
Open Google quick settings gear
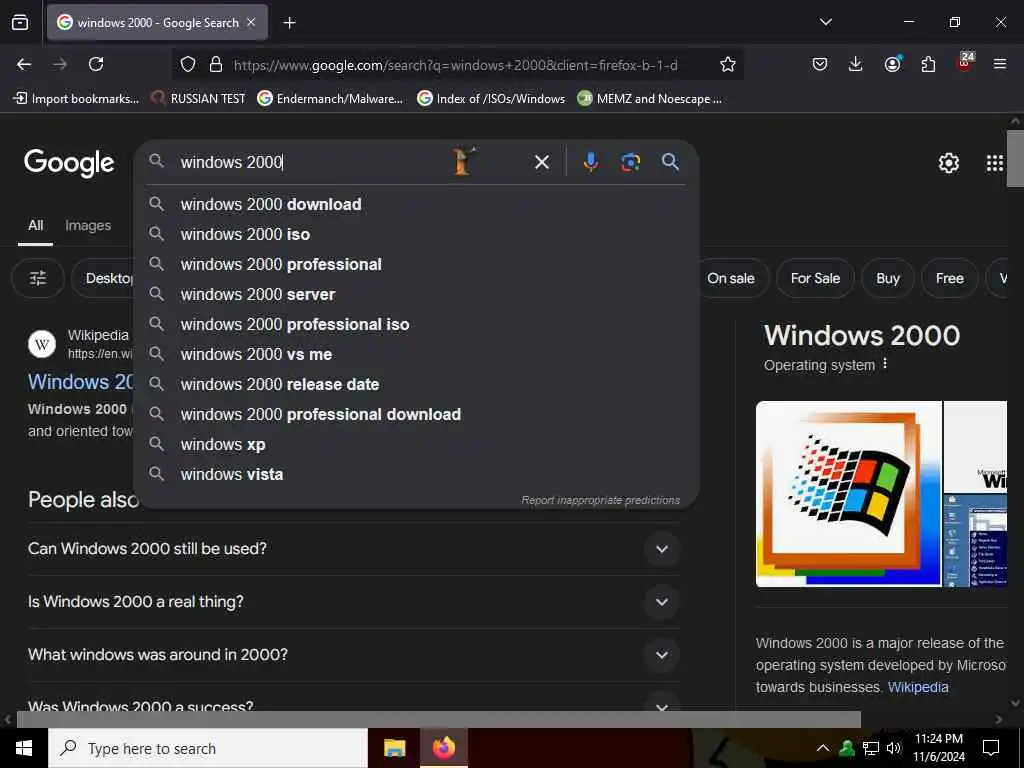click(x=948, y=163)
